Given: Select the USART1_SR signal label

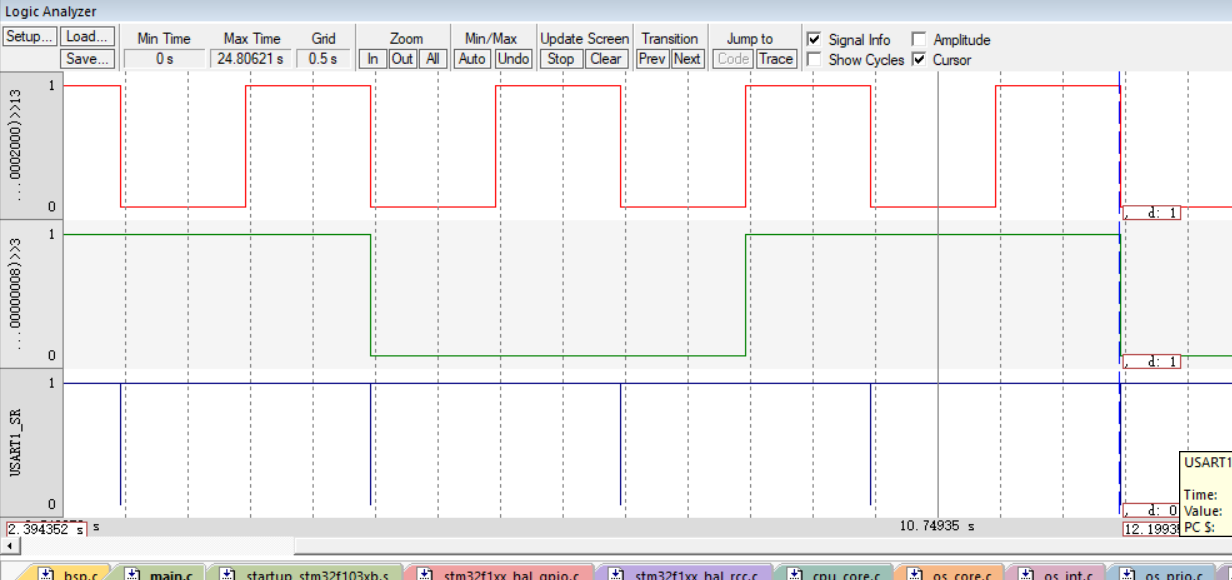Looking at the screenshot, I should point(17,444).
